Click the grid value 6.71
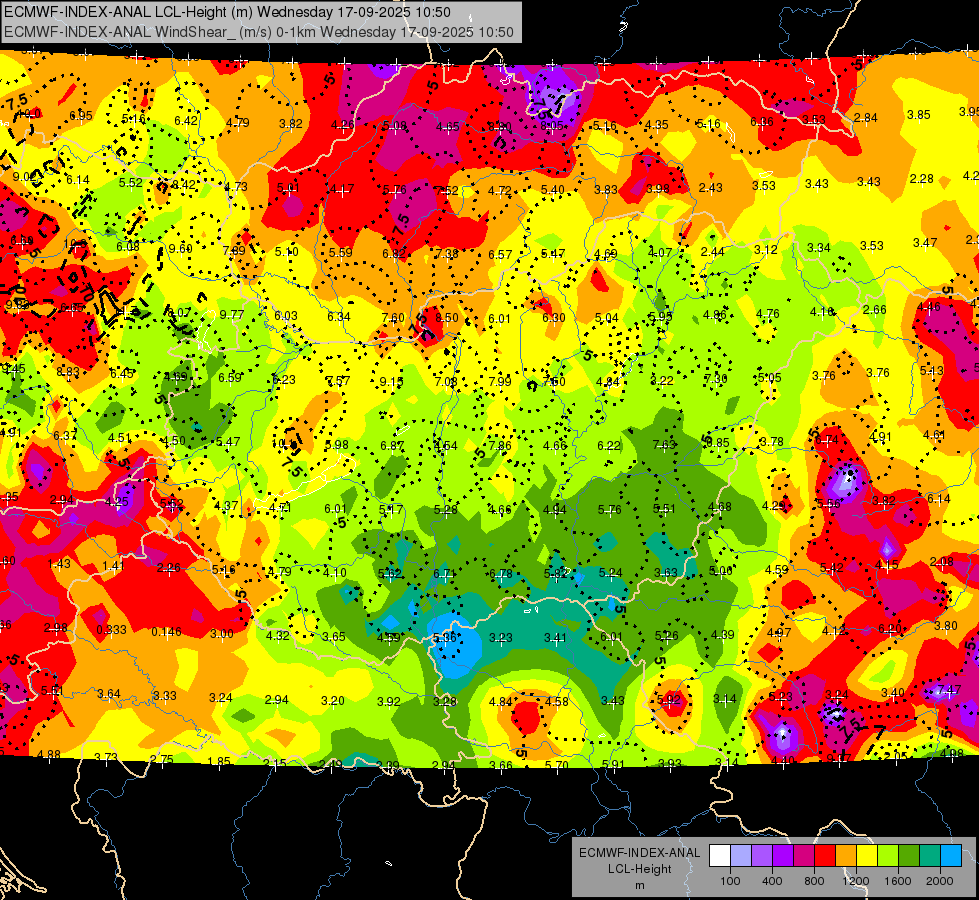The image size is (979, 900). point(445,573)
